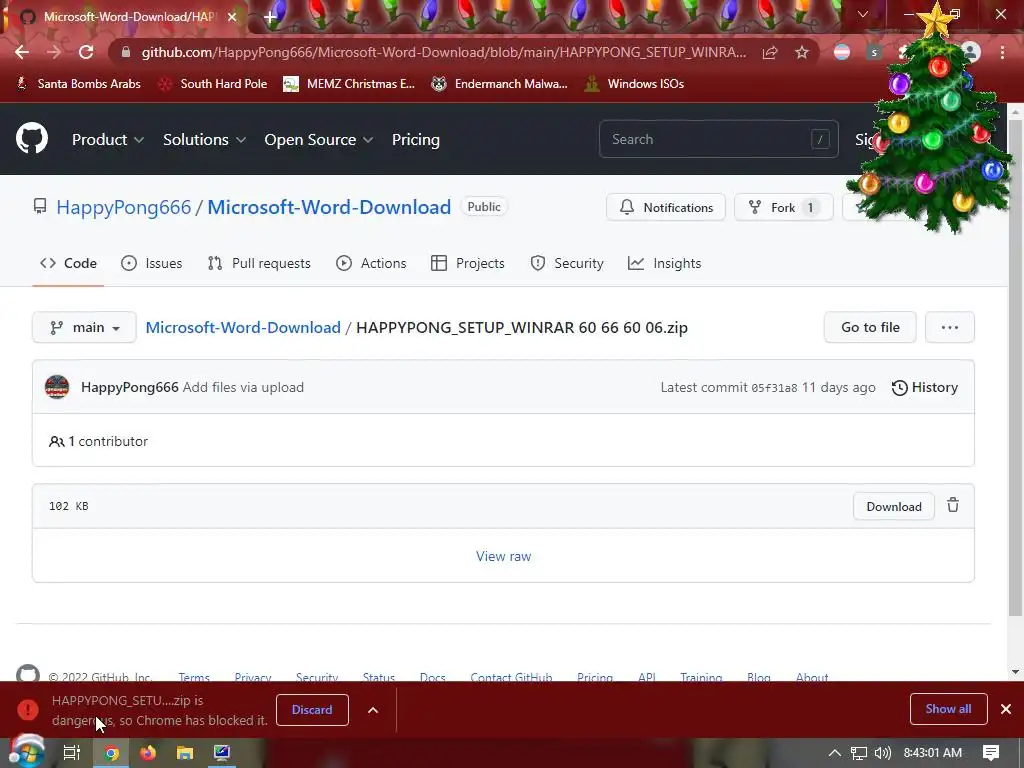Open History with clock icon
The height and width of the screenshot is (768, 1024).
(x=925, y=387)
